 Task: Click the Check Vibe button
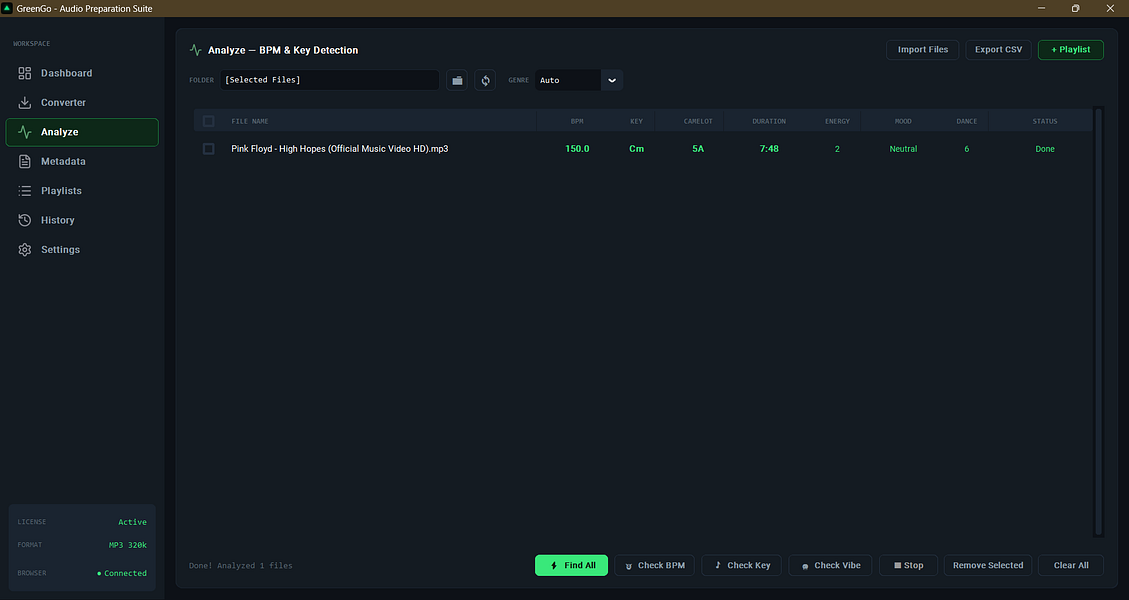tap(830, 565)
